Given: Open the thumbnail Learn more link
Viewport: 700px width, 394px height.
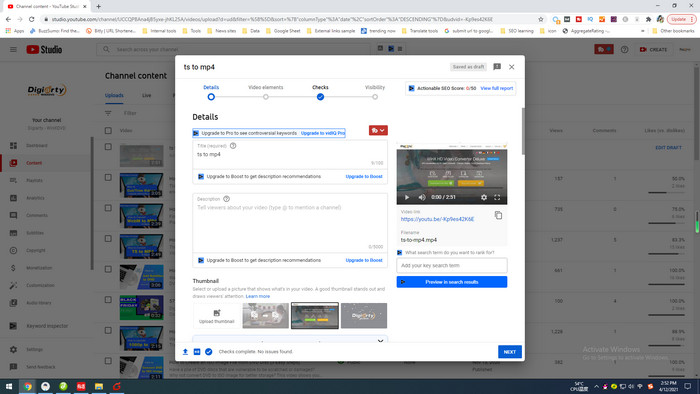Looking at the screenshot, I should (258, 296).
